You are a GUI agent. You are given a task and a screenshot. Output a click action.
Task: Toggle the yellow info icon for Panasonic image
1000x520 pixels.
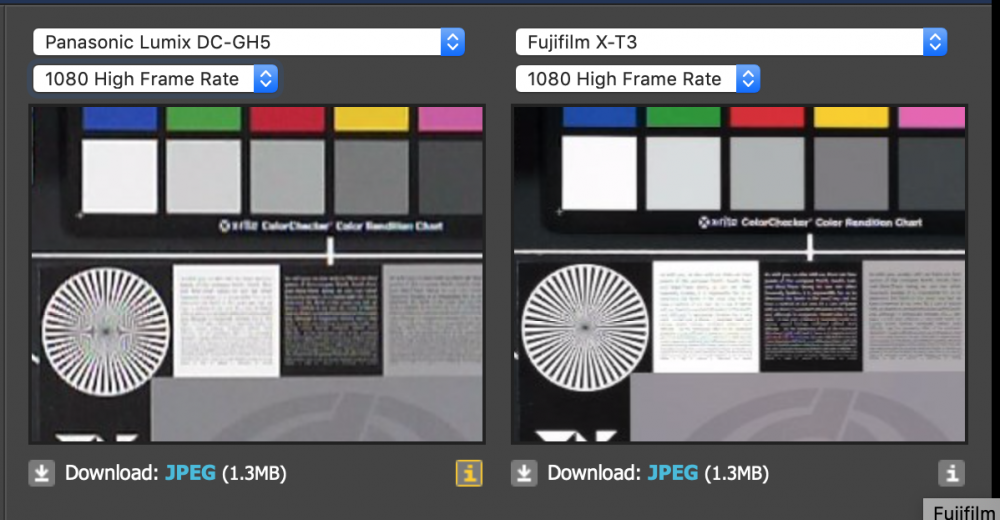468,473
